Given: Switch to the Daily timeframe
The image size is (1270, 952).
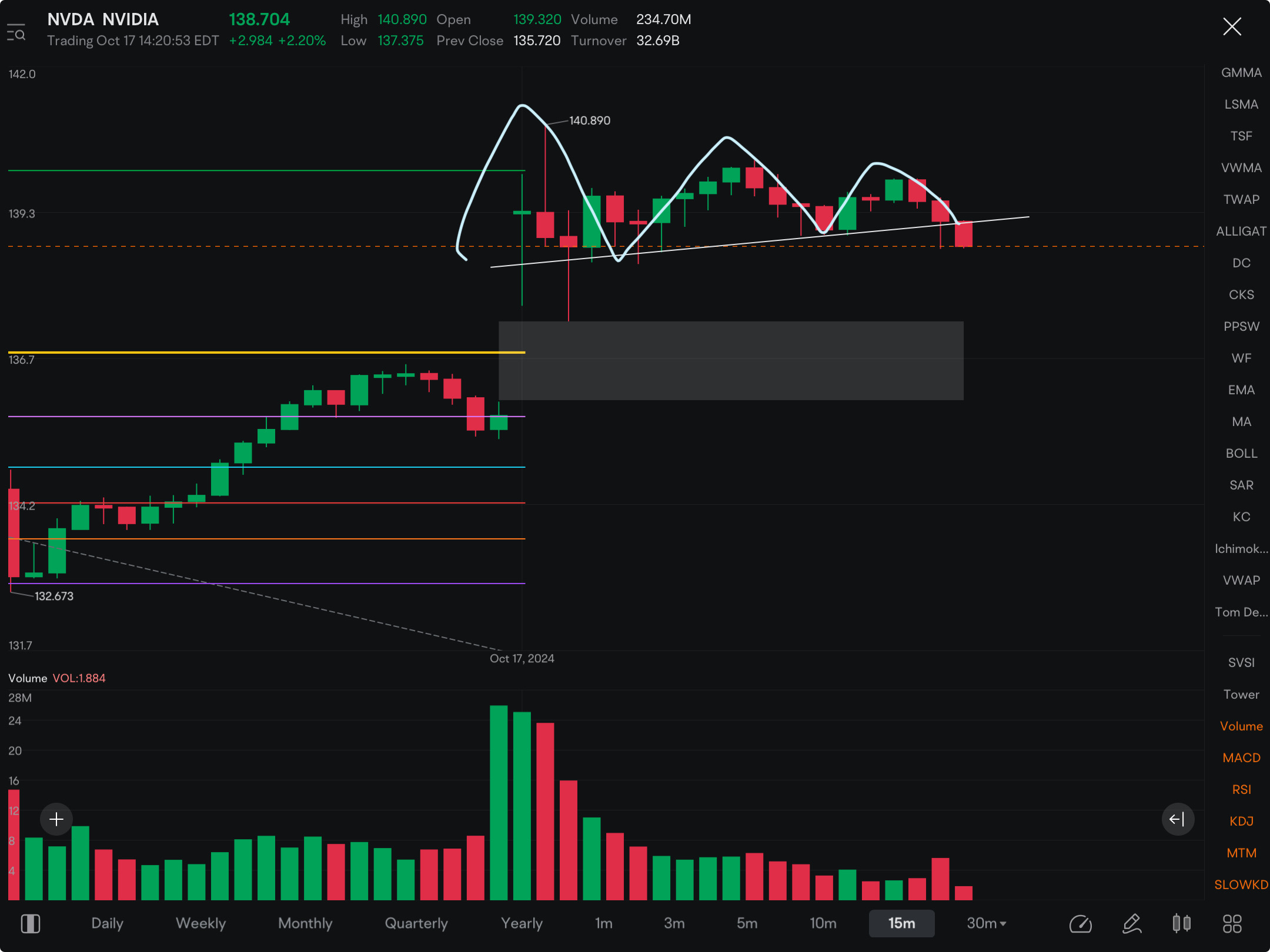Looking at the screenshot, I should click(x=107, y=923).
